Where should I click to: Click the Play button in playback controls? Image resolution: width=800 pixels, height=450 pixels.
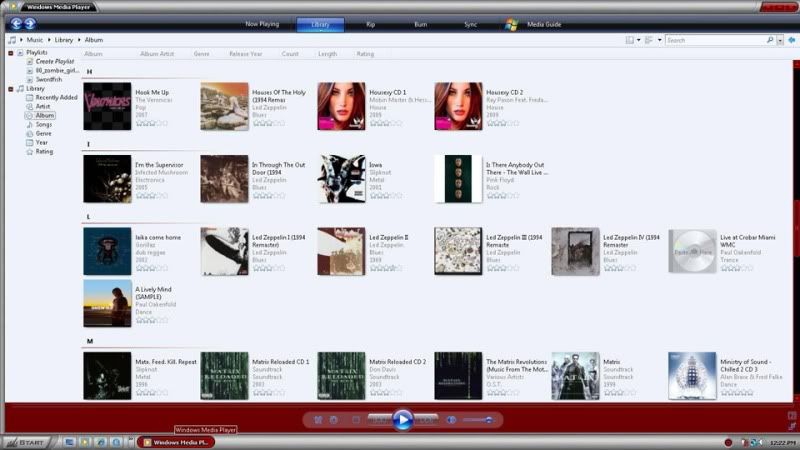(402, 420)
